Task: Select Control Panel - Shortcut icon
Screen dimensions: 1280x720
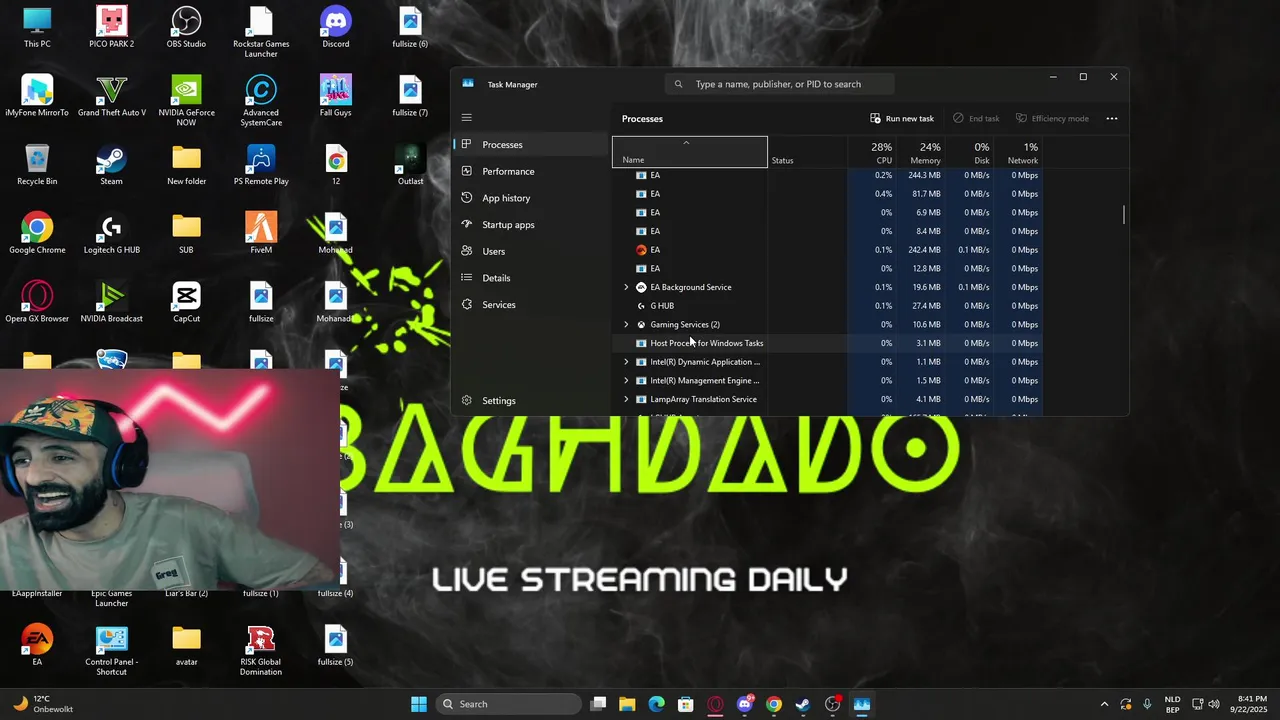Action: (x=111, y=650)
